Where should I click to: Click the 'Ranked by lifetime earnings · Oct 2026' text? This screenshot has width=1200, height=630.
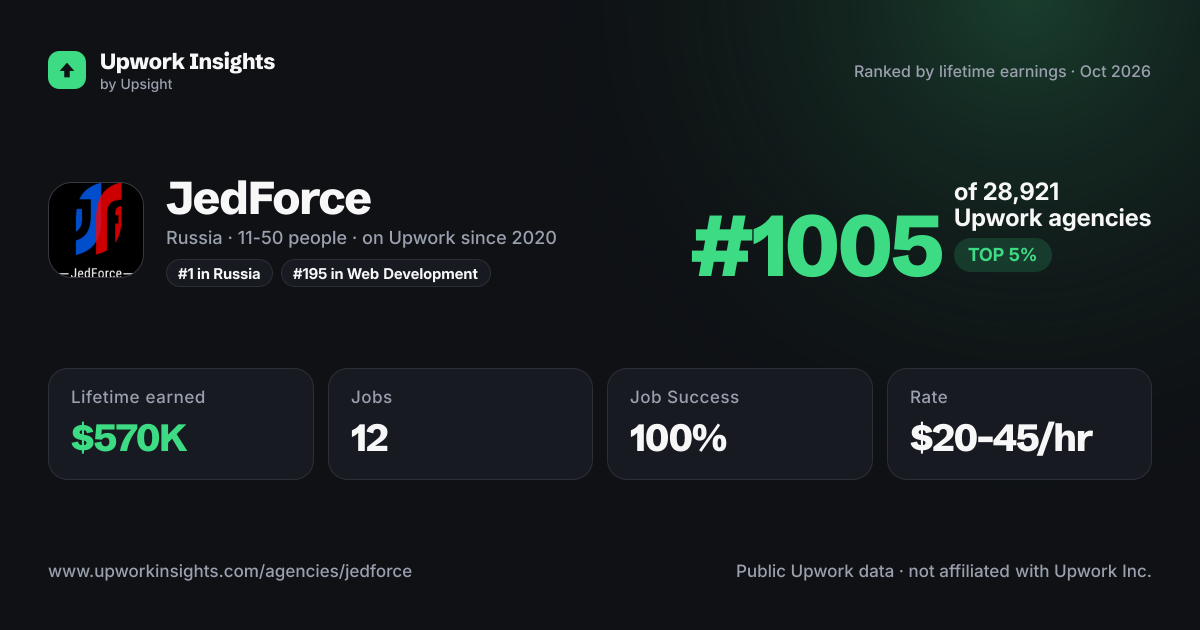[x=1002, y=72]
